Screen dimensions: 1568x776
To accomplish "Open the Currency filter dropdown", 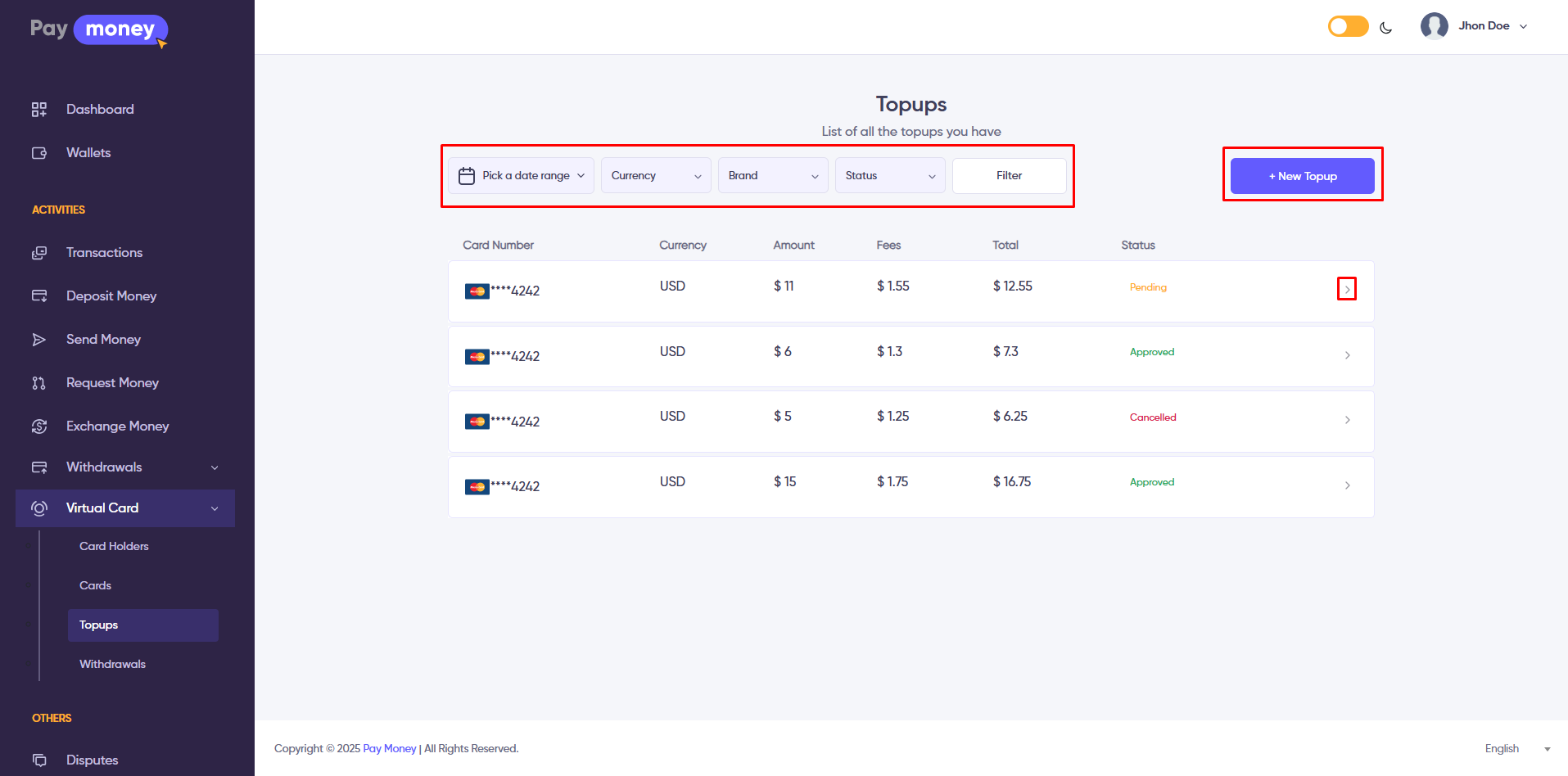I will pyautogui.click(x=656, y=176).
